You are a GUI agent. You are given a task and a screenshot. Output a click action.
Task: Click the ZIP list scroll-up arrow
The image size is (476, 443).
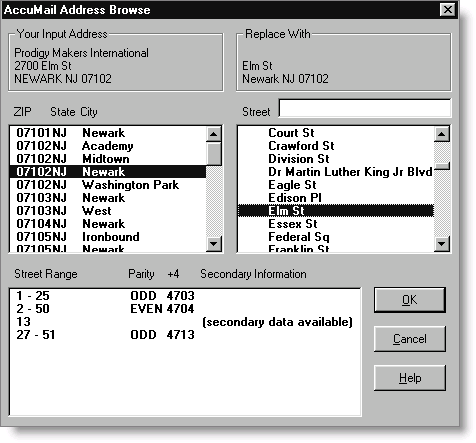[214, 134]
